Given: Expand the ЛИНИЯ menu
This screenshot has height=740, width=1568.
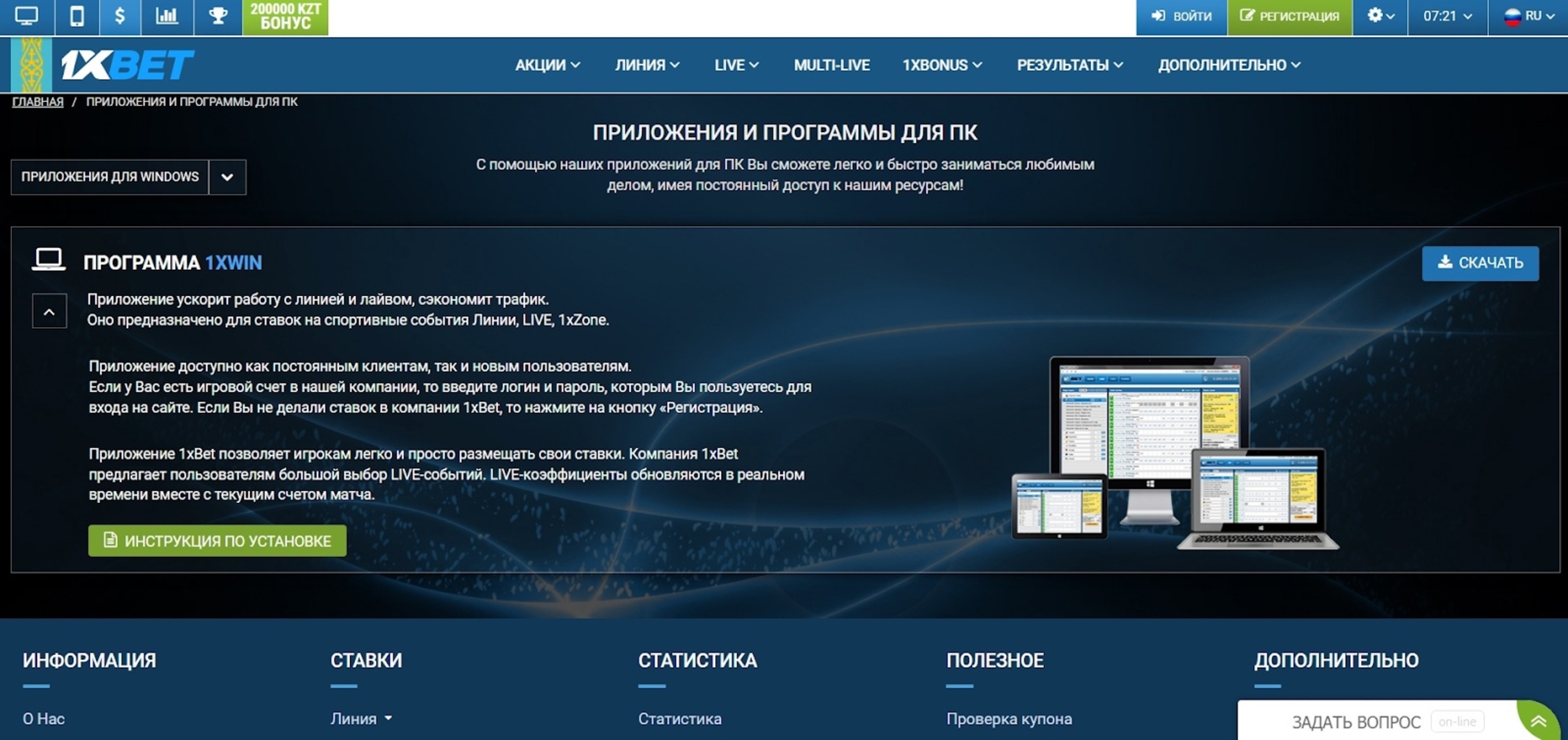Looking at the screenshot, I should [x=647, y=65].
